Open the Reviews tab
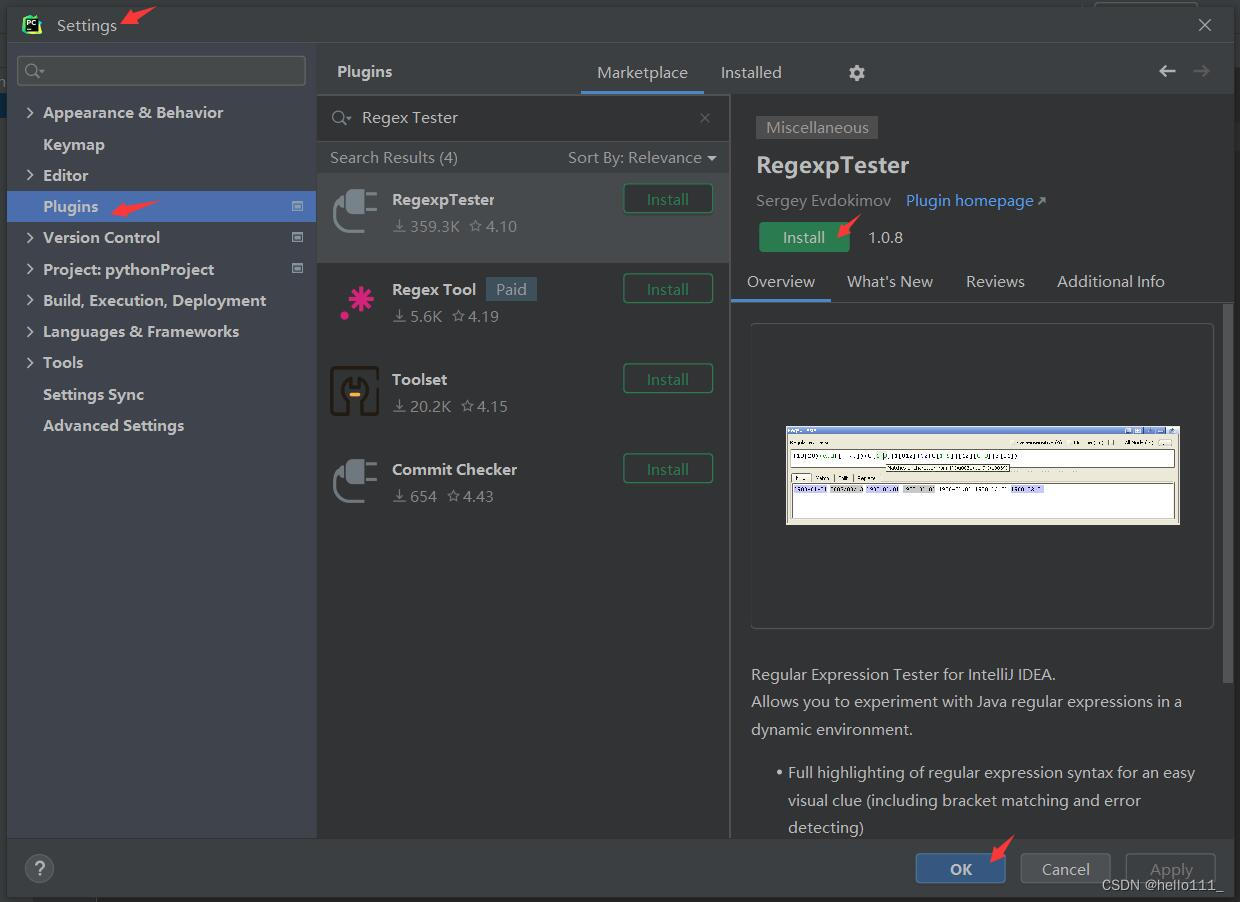 tap(995, 282)
